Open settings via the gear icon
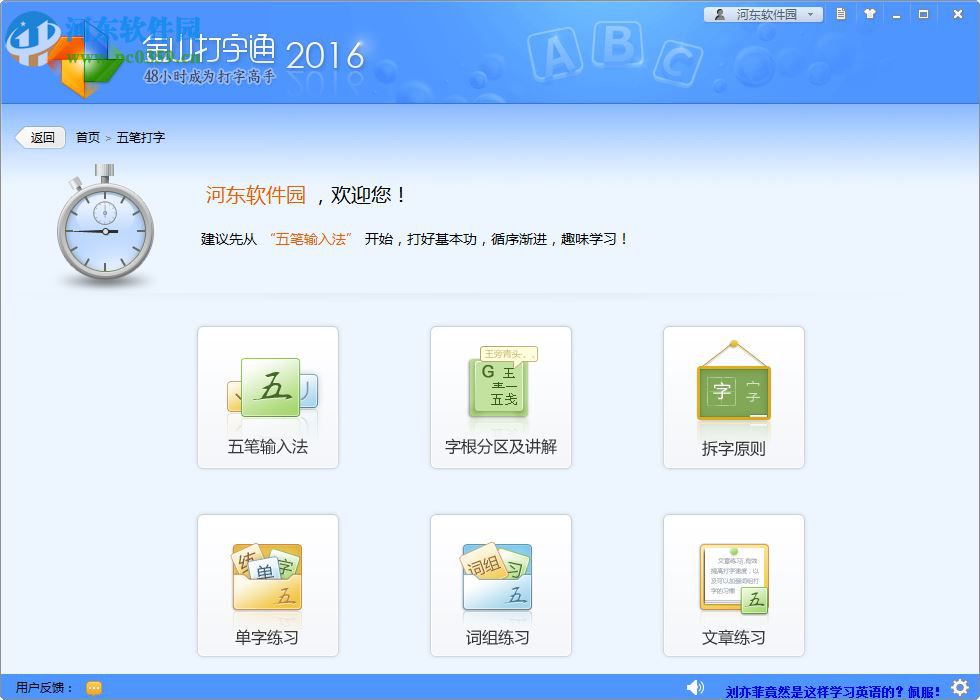 [961, 688]
